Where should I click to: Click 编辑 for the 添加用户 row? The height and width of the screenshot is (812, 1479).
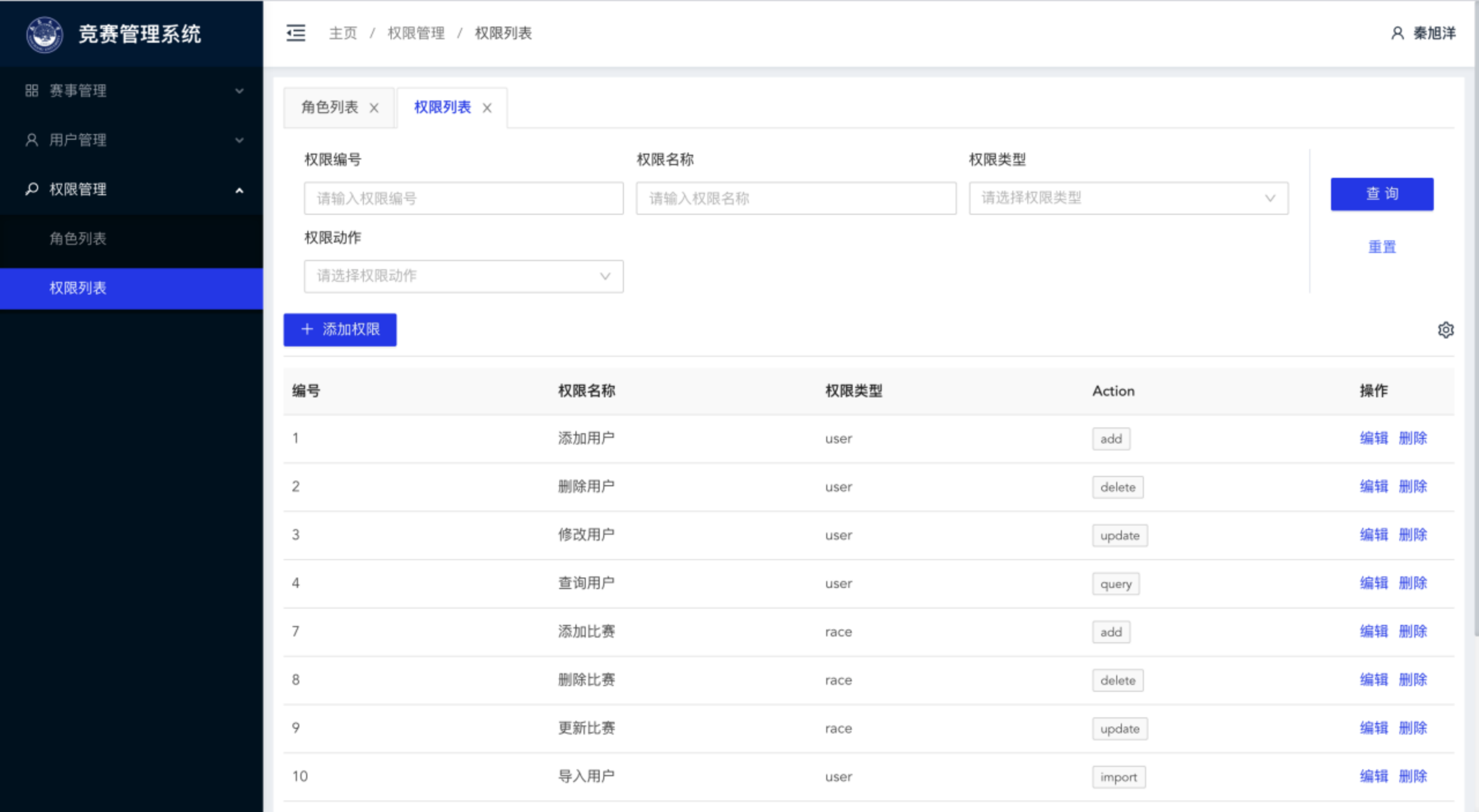click(x=1373, y=438)
